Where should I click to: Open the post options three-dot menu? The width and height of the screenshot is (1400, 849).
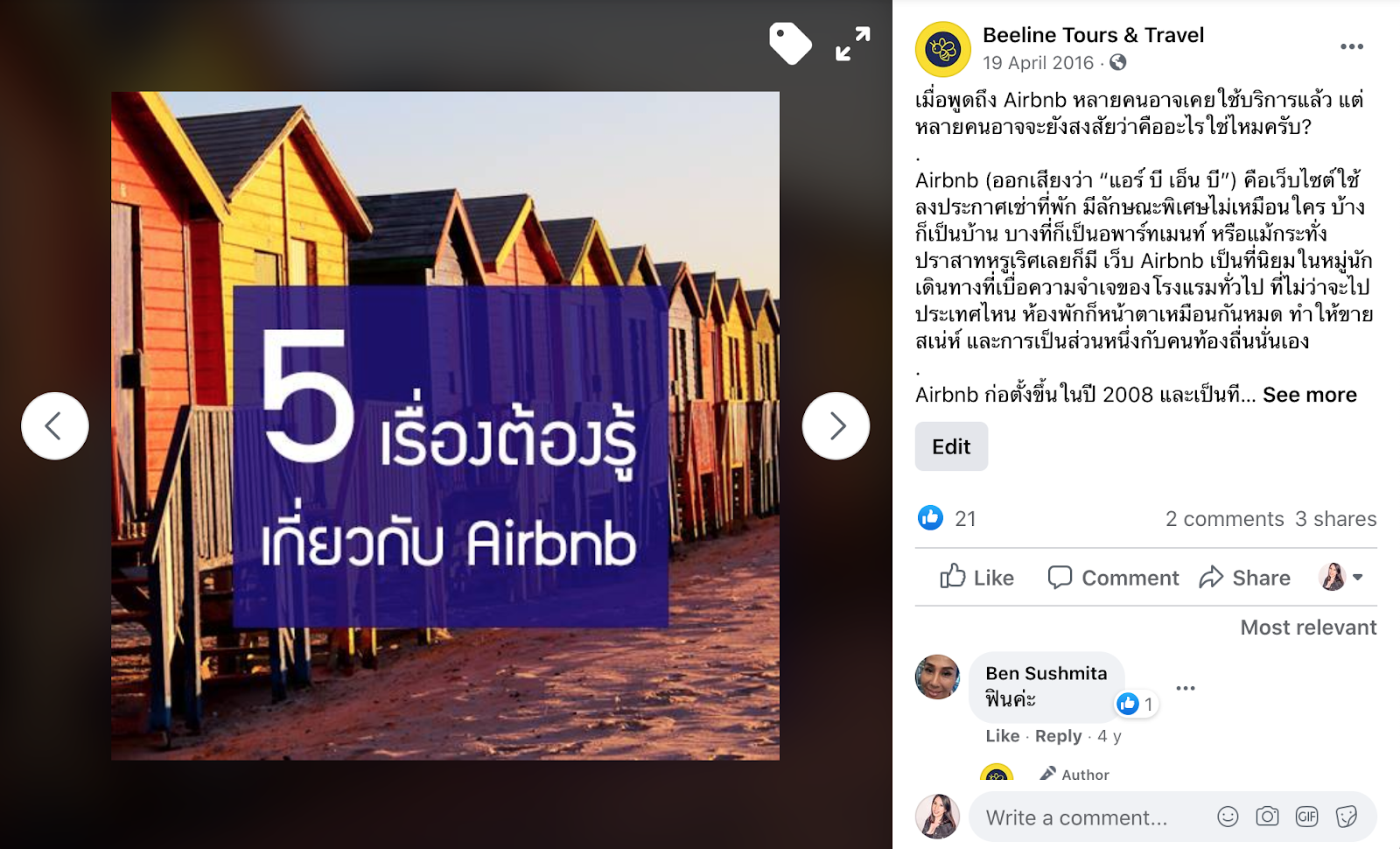(x=1352, y=47)
